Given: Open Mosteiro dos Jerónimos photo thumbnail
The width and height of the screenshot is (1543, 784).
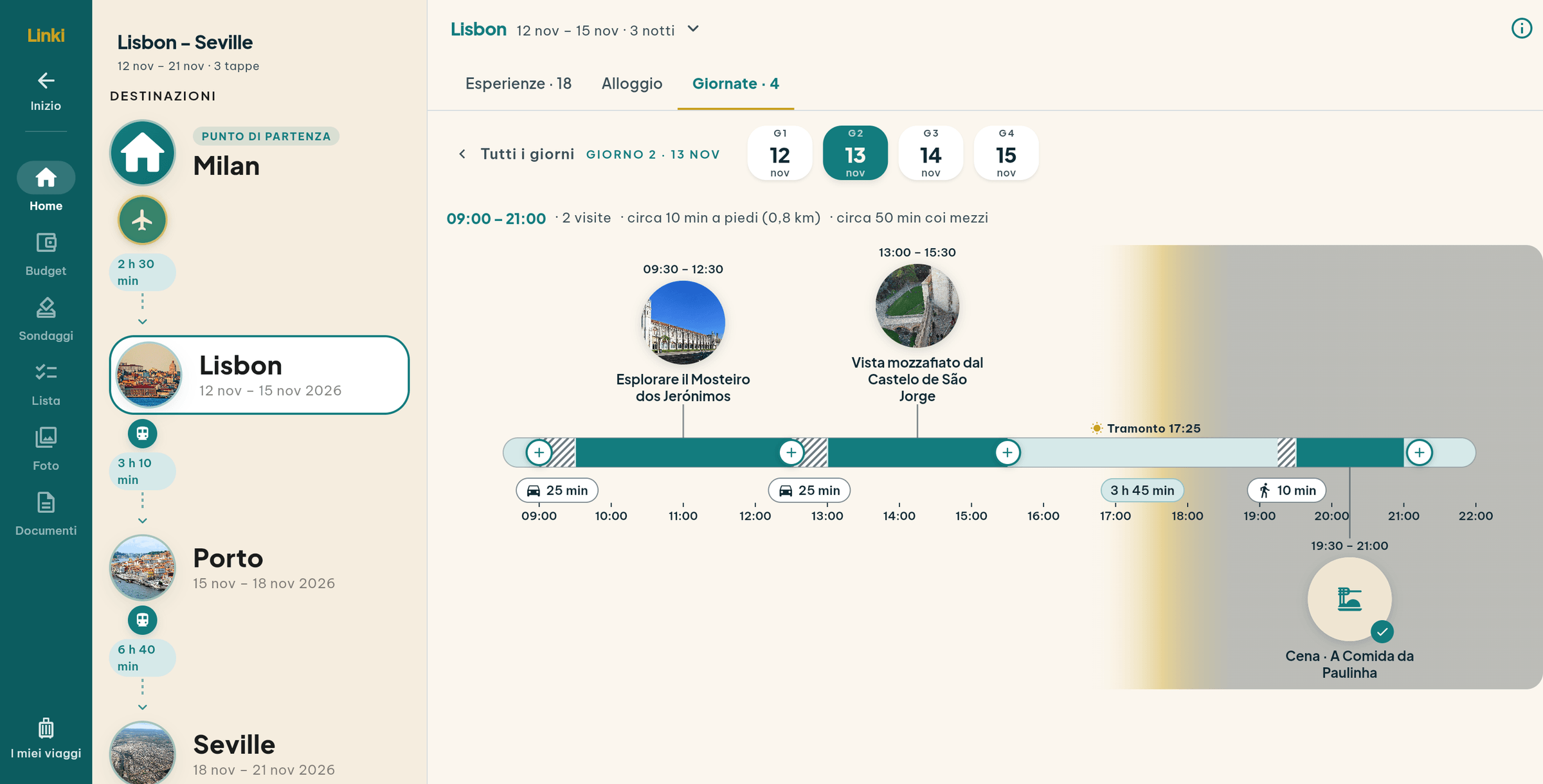Looking at the screenshot, I should [683, 323].
